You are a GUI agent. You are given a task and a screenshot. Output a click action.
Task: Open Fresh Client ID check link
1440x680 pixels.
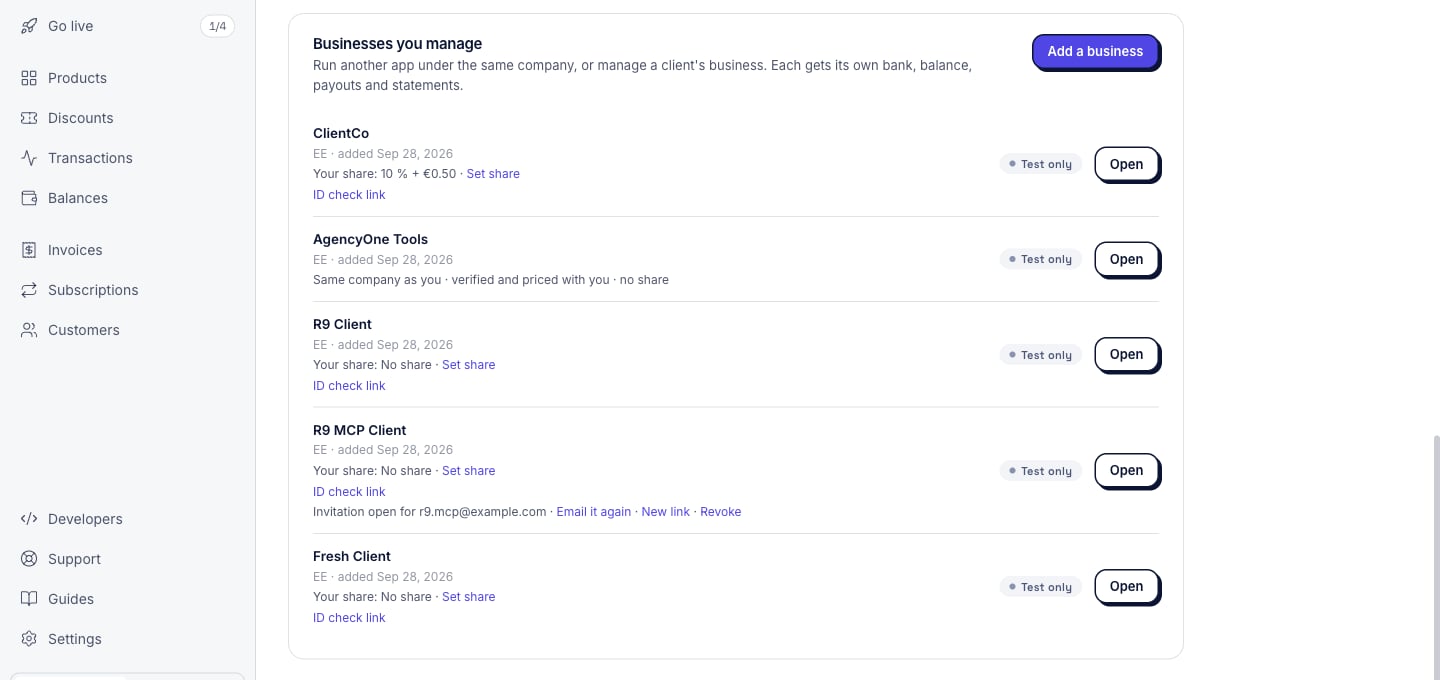tap(349, 618)
